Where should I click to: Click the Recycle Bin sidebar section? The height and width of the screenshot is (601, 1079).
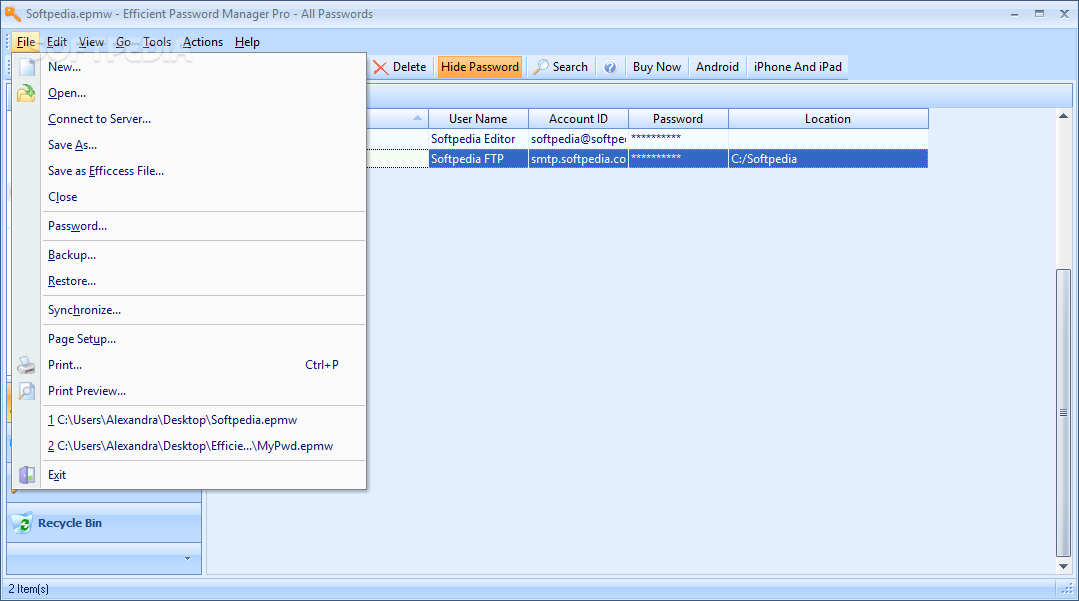pos(104,523)
